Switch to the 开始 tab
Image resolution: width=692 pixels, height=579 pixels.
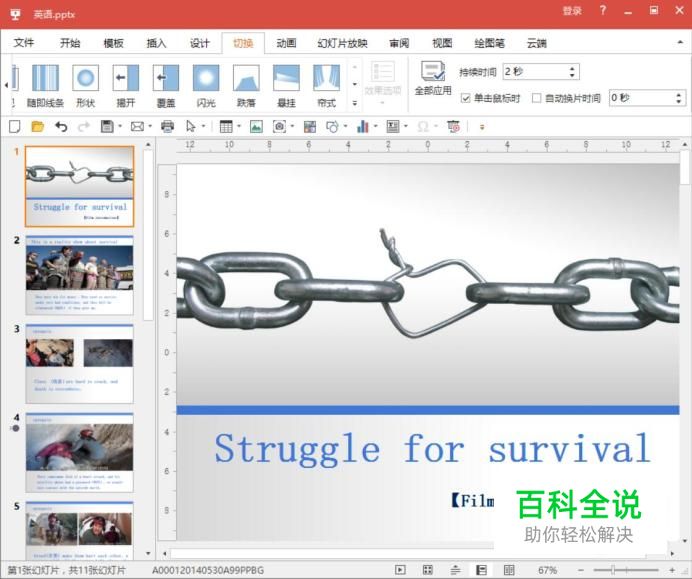(70, 43)
